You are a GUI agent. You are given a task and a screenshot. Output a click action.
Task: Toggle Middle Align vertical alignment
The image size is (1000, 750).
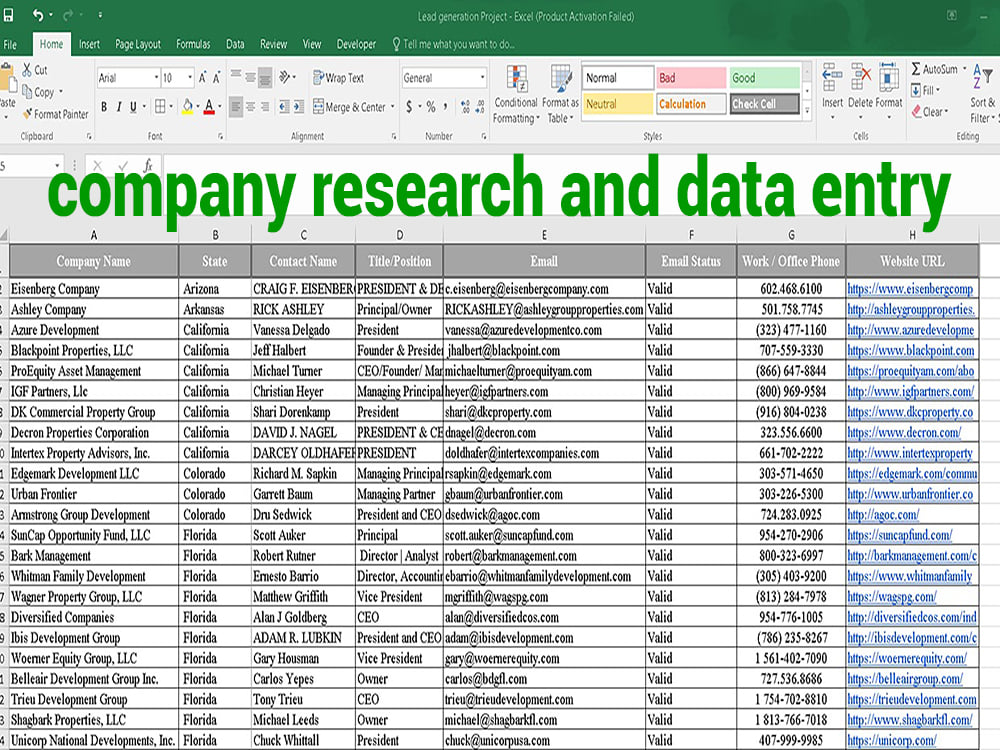[251, 77]
